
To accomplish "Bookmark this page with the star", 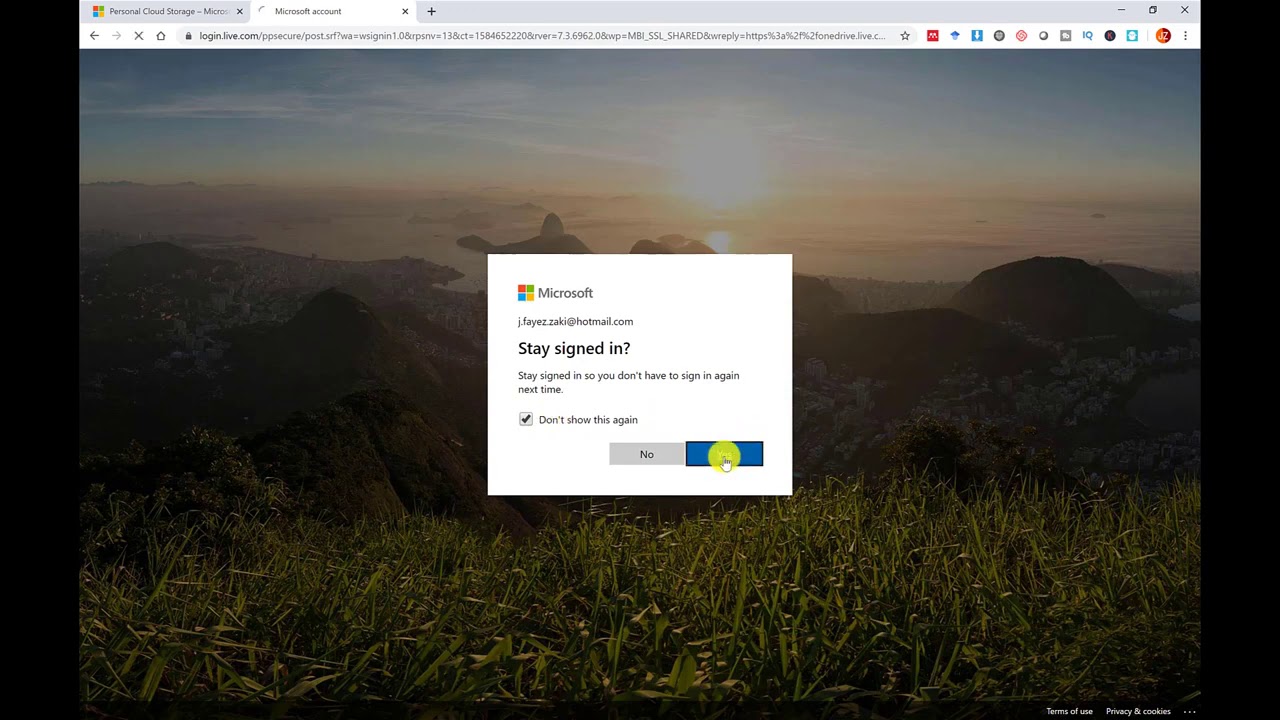I will click(x=905, y=36).
